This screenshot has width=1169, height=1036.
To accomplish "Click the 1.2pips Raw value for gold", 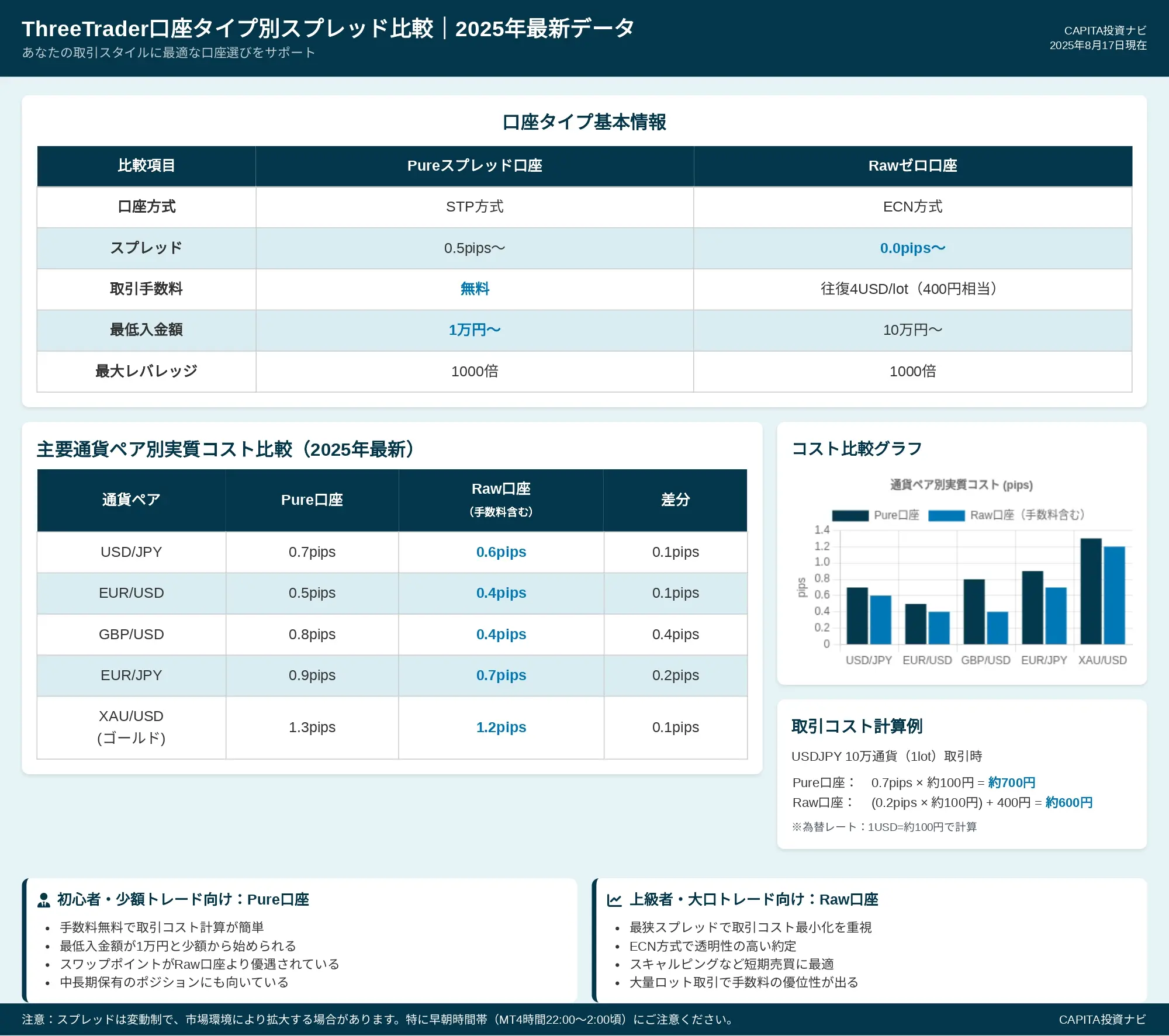I will click(501, 727).
